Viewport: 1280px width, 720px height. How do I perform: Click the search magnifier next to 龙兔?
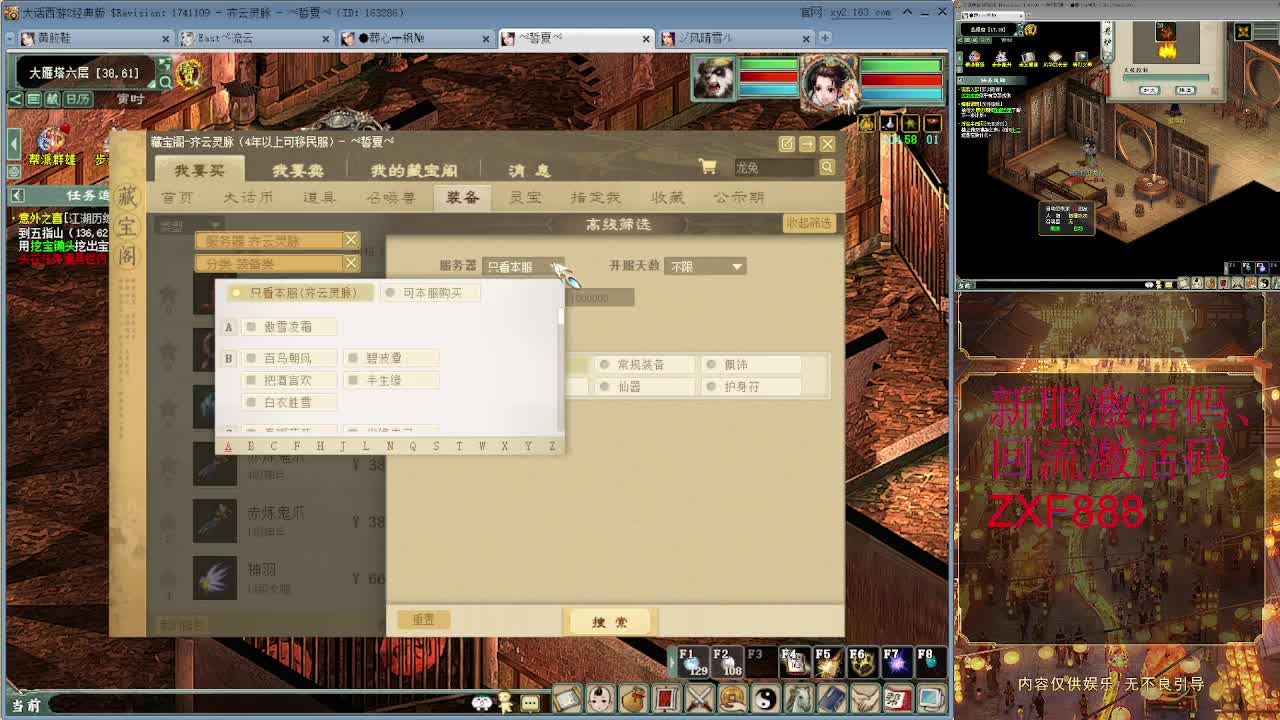(827, 167)
